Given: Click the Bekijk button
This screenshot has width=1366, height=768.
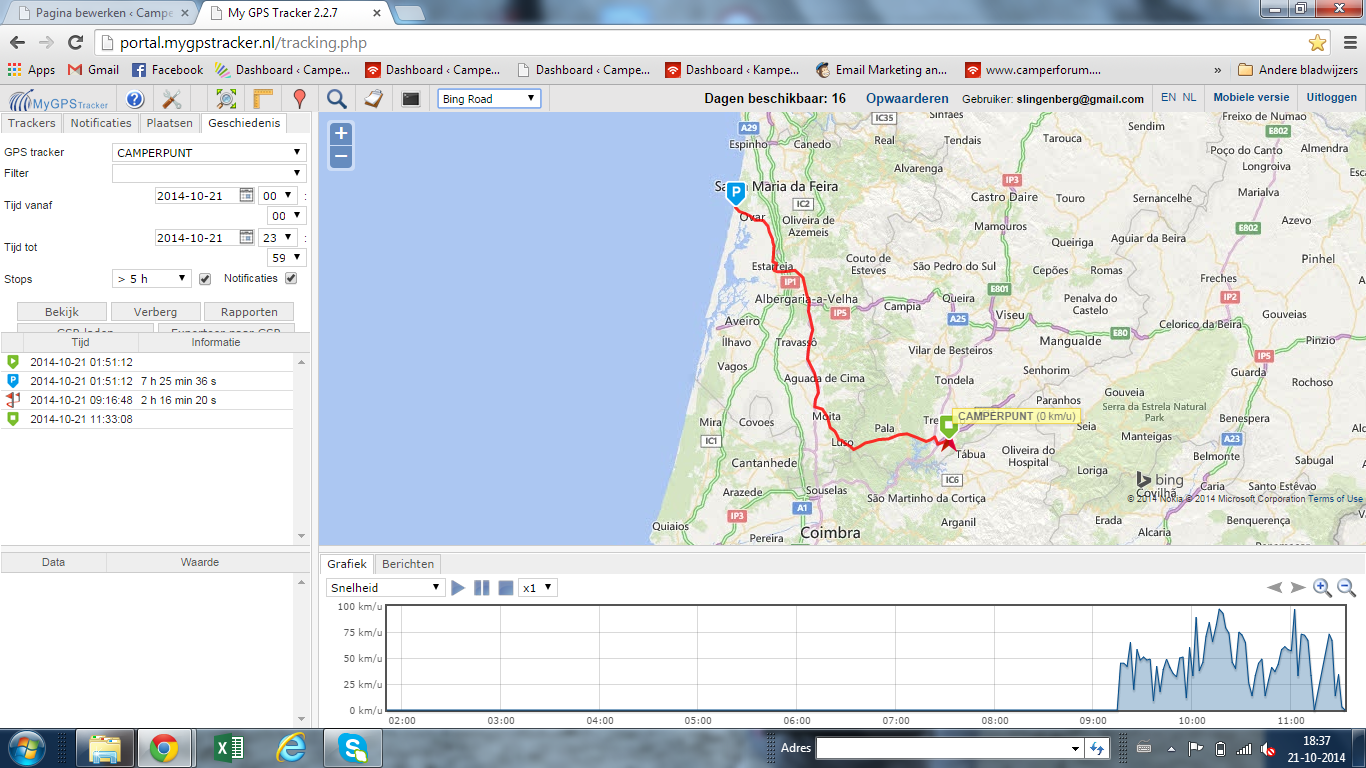Looking at the screenshot, I should click(x=61, y=312).
